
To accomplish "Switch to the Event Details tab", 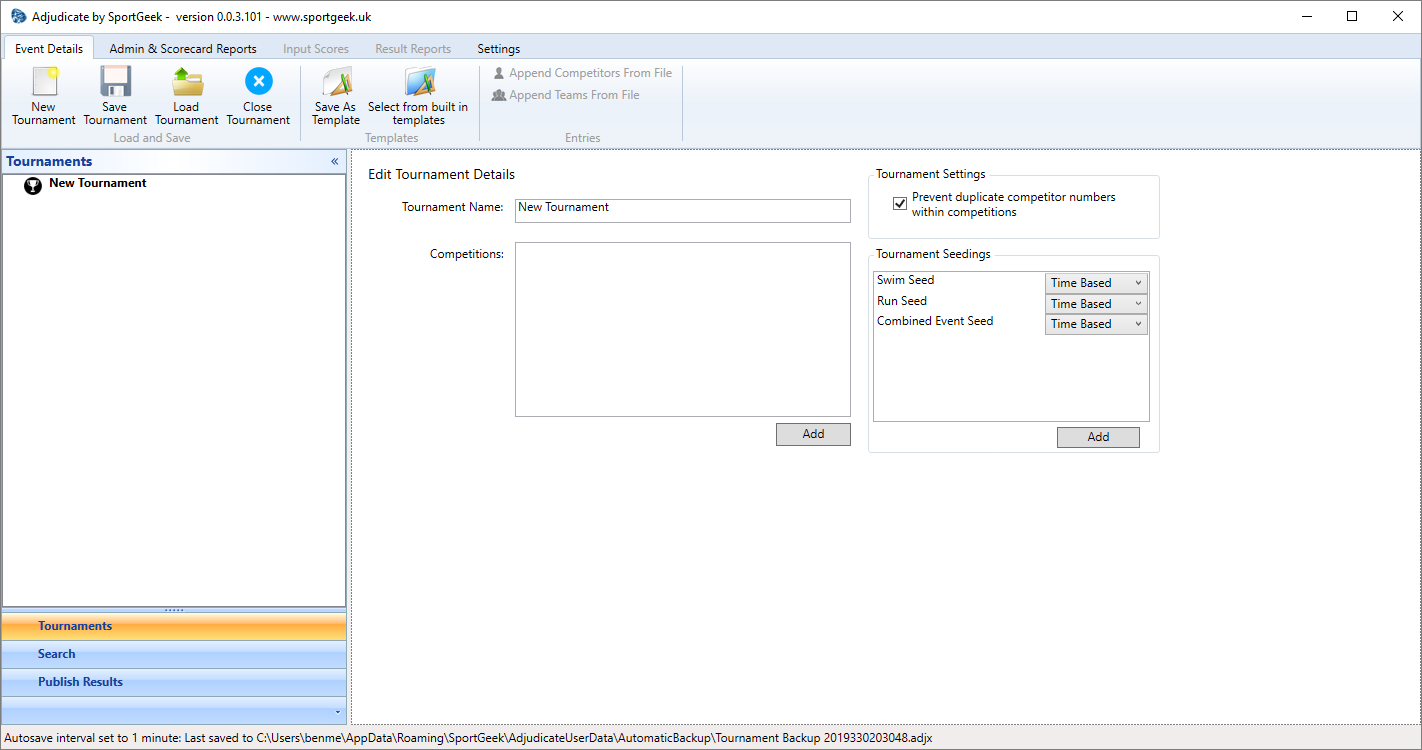I will (49, 48).
